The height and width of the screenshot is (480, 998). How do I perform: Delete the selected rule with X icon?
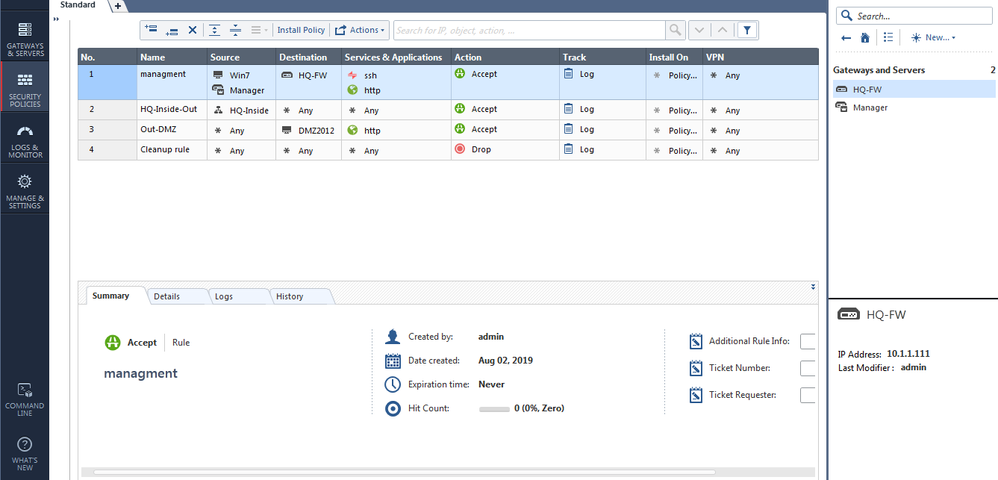pyautogui.click(x=193, y=30)
